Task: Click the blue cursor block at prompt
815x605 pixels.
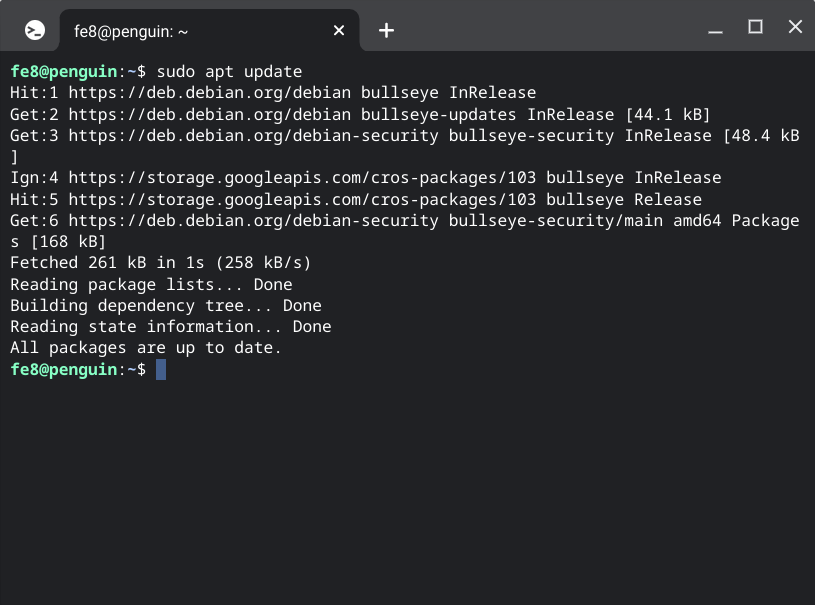Action: (x=161, y=370)
